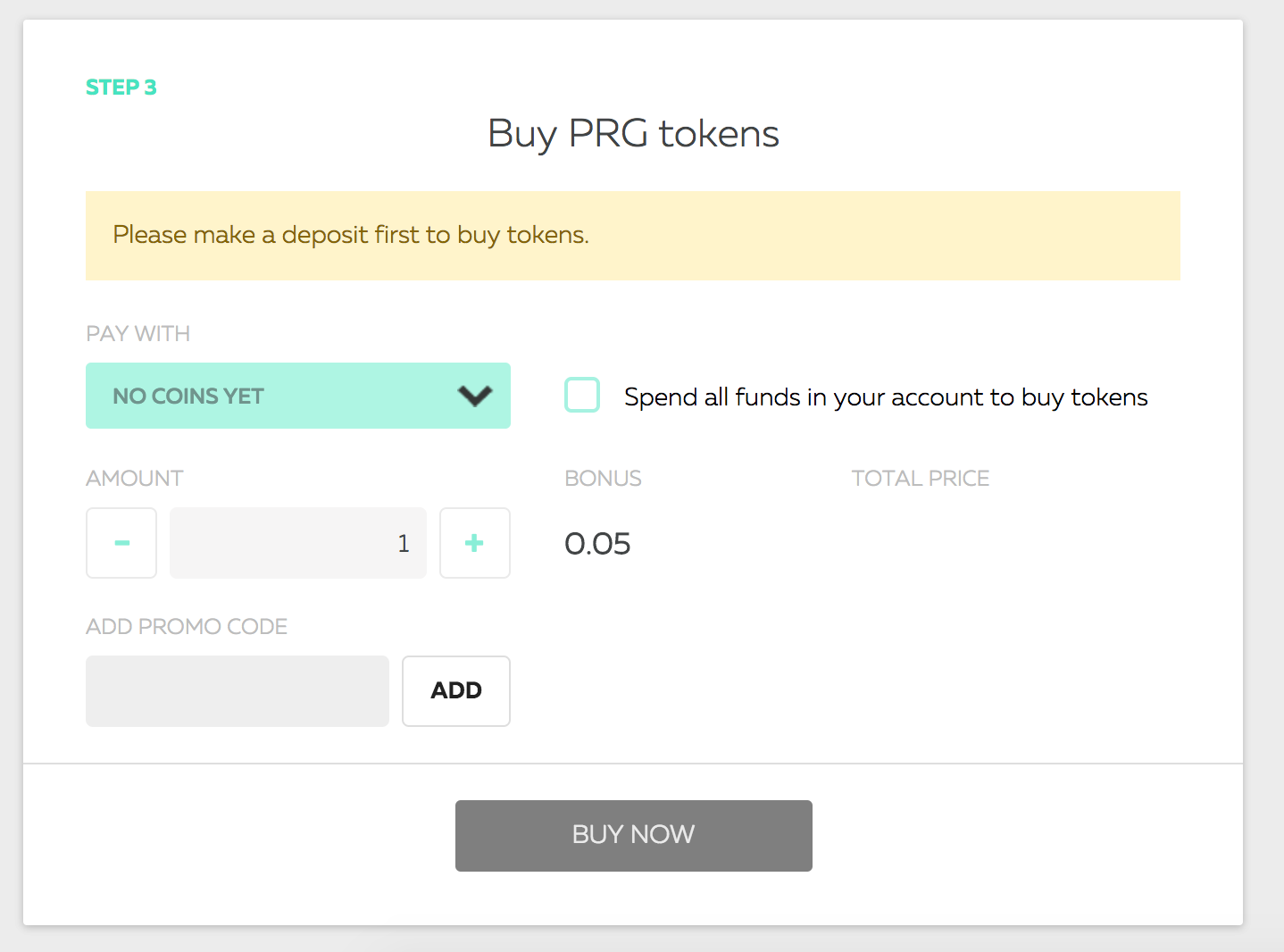Decrease the amount with the minus button
Image resolution: width=1284 pixels, height=952 pixels.
(x=121, y=543)
